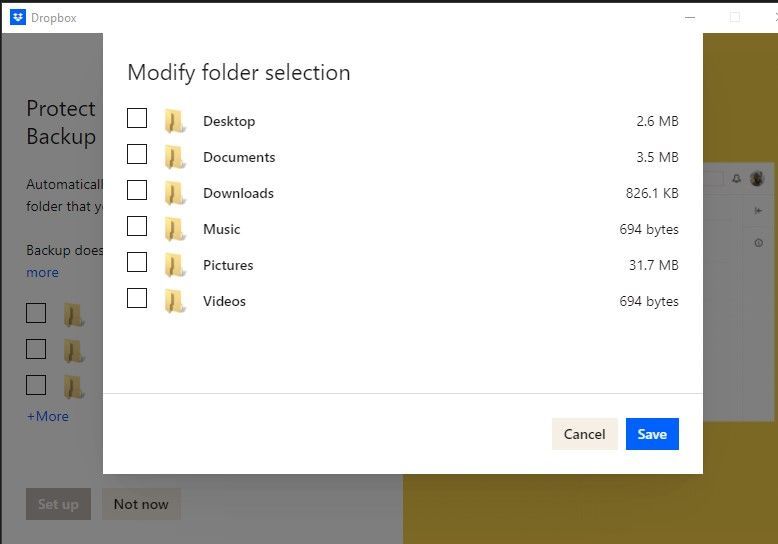Viewport: 778px width, 544px height.
Task: Click the Downloads folder icon
Action: (175, 193)
